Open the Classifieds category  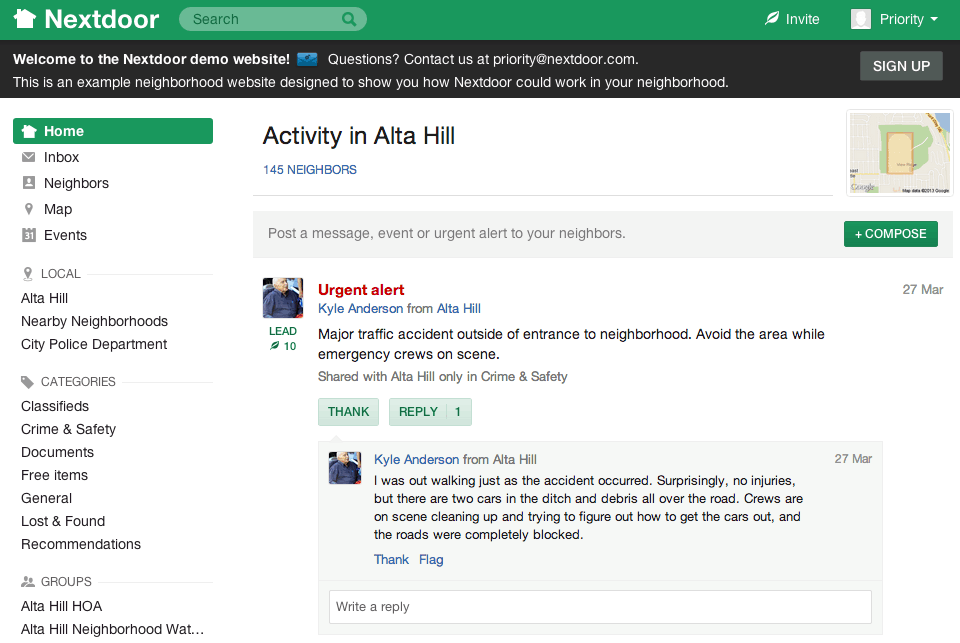coord(54,406)
